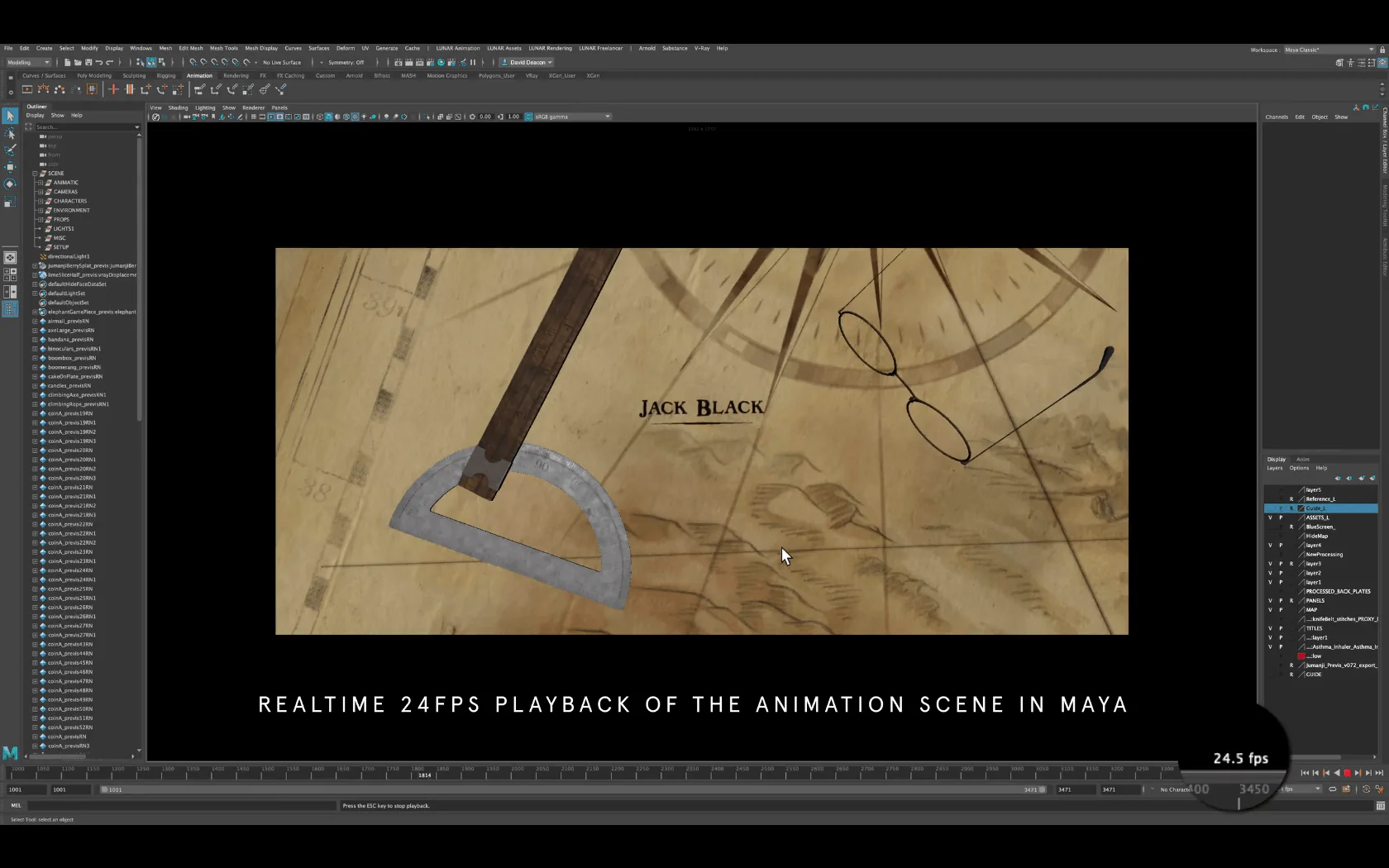The width and height of the screenshot is (1389, 868).
Task: Open the Channels menu in Channel Box
Action: click(1277, 117)
